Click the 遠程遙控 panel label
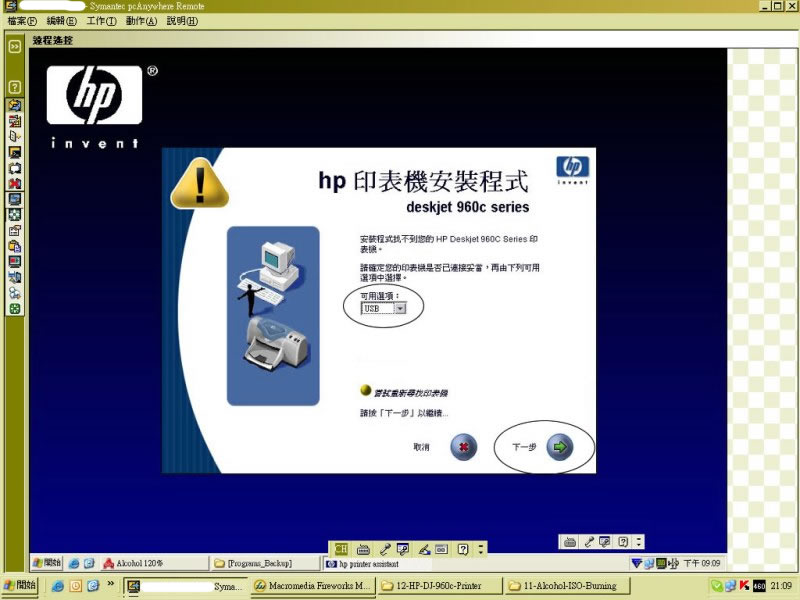800x600 pixels. [x=53, y=40]
